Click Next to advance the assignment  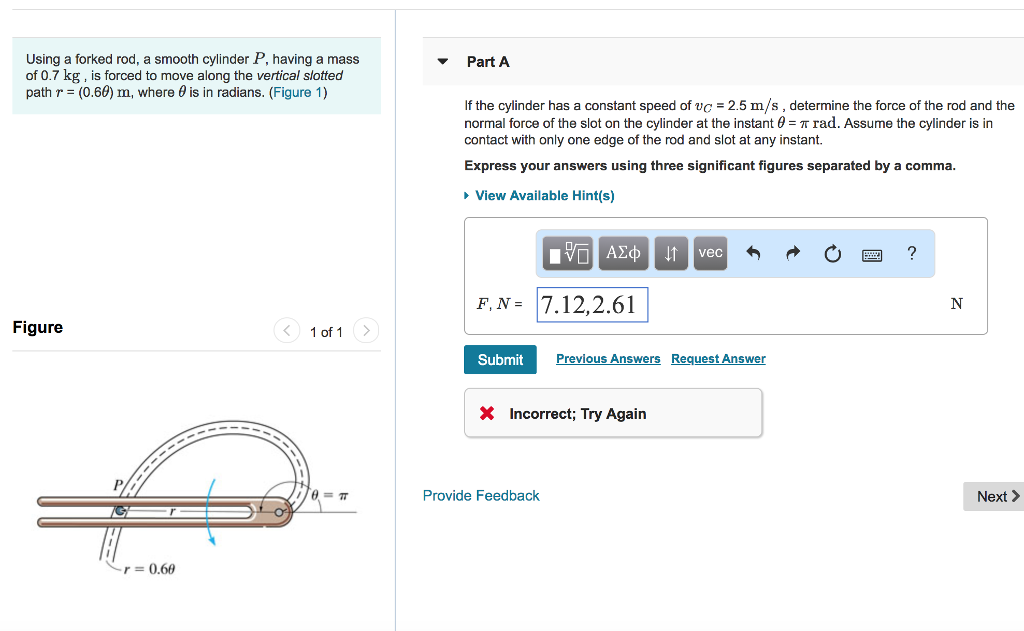pos(993,496)
